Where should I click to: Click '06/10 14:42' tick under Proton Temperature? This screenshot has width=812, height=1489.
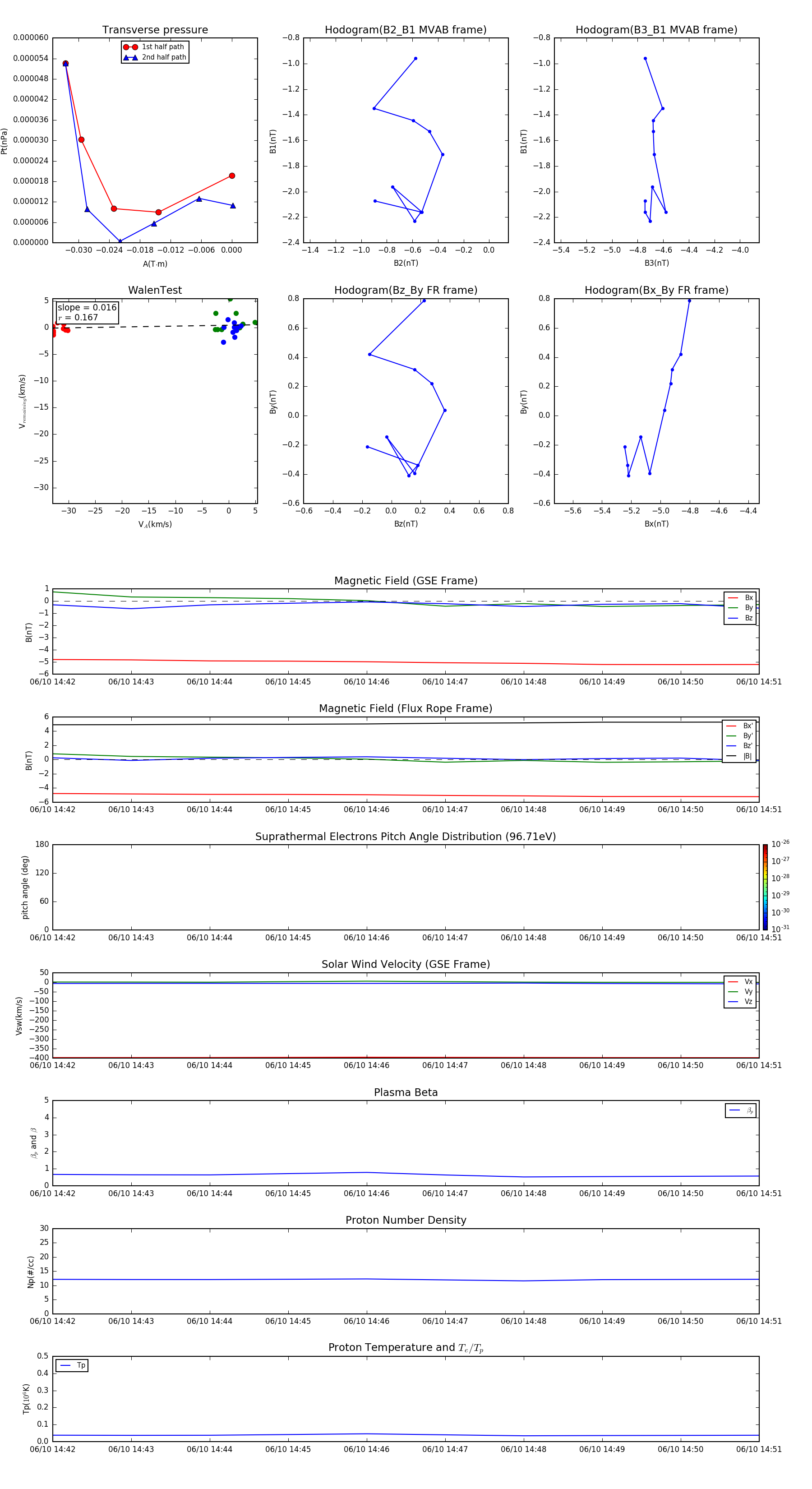click(x=53, y=1449)
